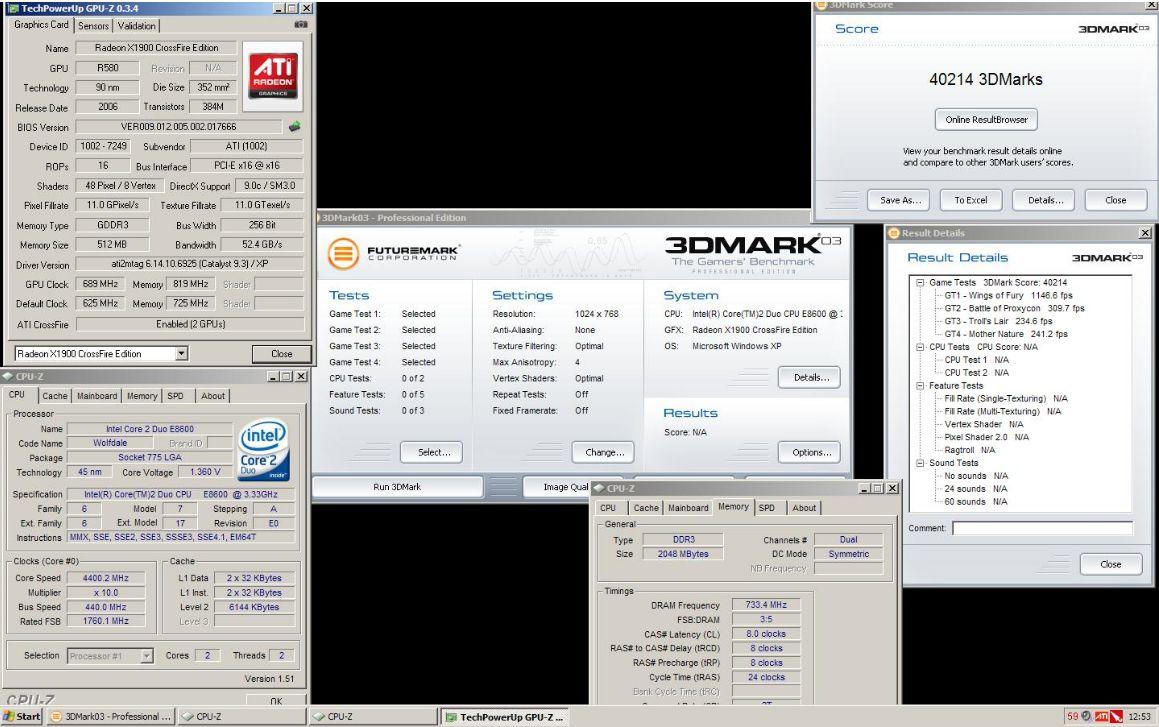Click Details... button in 3DMark Score window
The height and width of the screenshot is (727, 1159).
pyautogui.click(x=1044, y=200)
